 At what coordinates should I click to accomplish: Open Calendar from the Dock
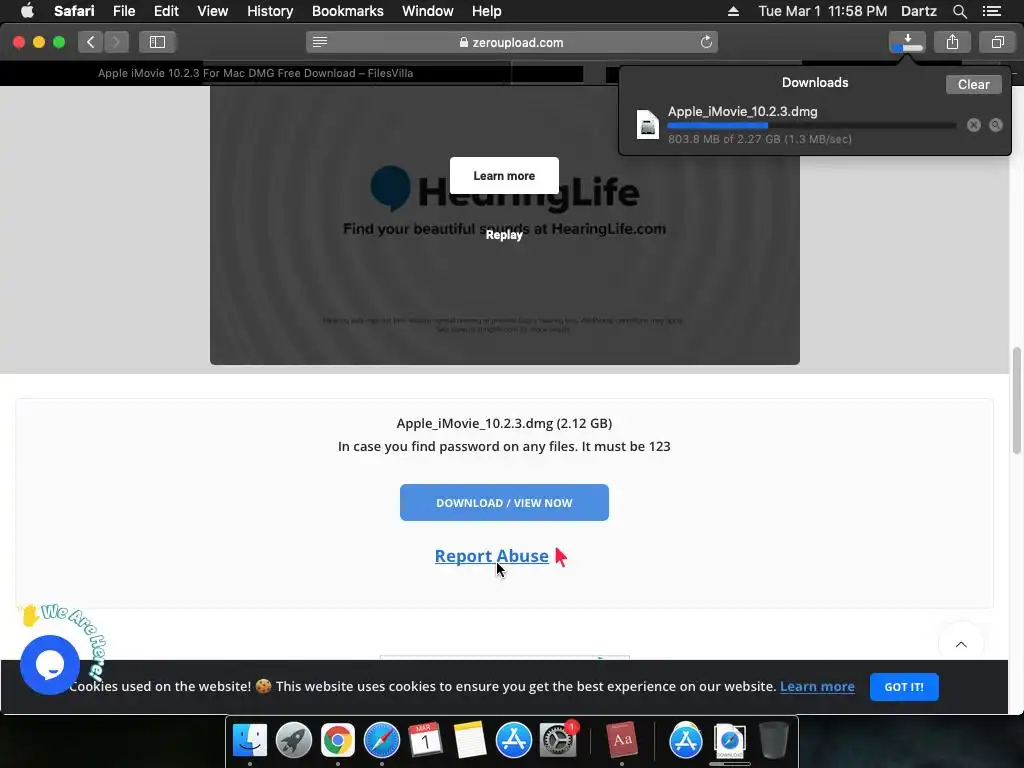pyautogui.click(x=425, y=741)
